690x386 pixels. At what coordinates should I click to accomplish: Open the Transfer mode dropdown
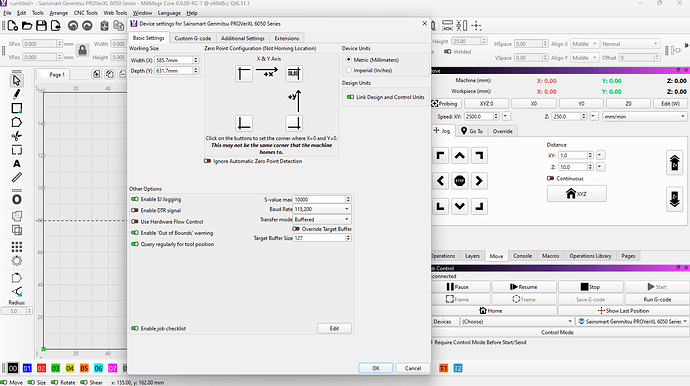pos(322,219)
